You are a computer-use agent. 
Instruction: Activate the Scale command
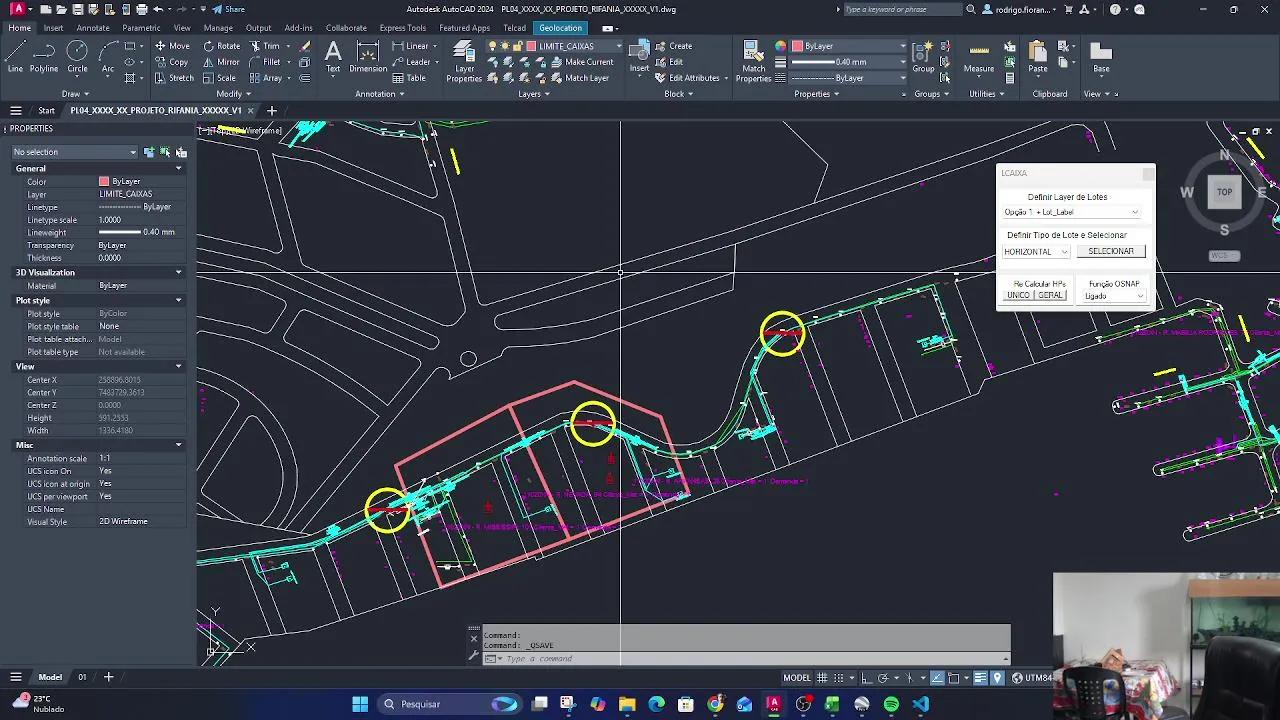(x=219, y=78)
